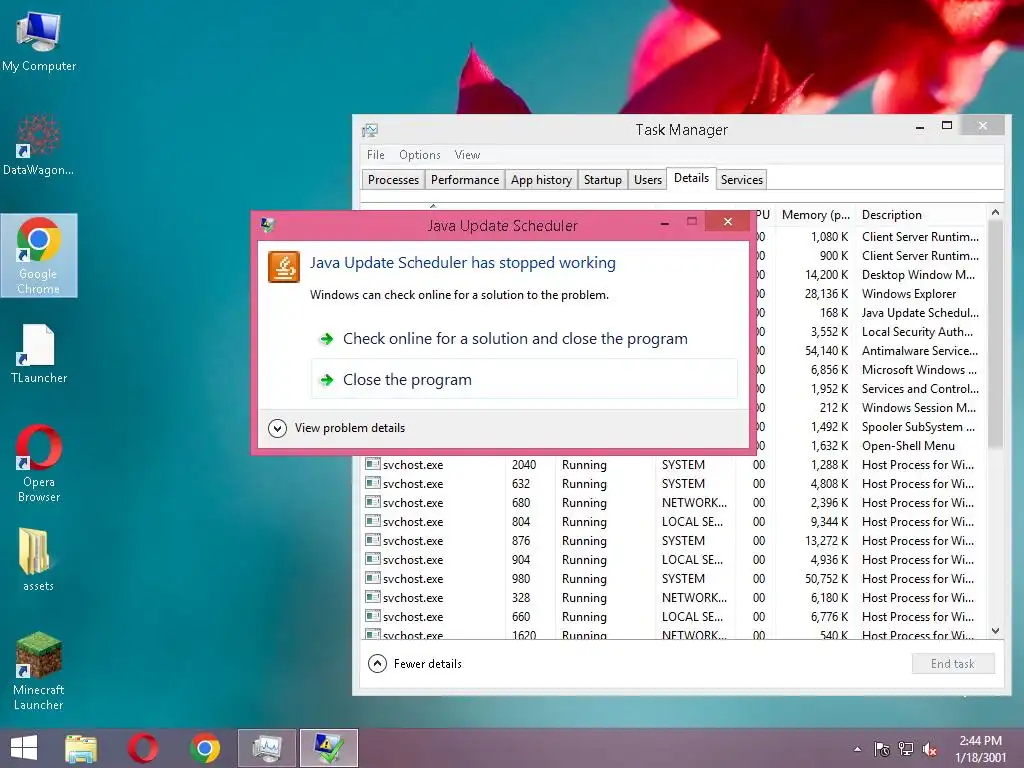Show hidden system tray icons
Viewport: 1024px width, 768px height.
tap(857, 750)
